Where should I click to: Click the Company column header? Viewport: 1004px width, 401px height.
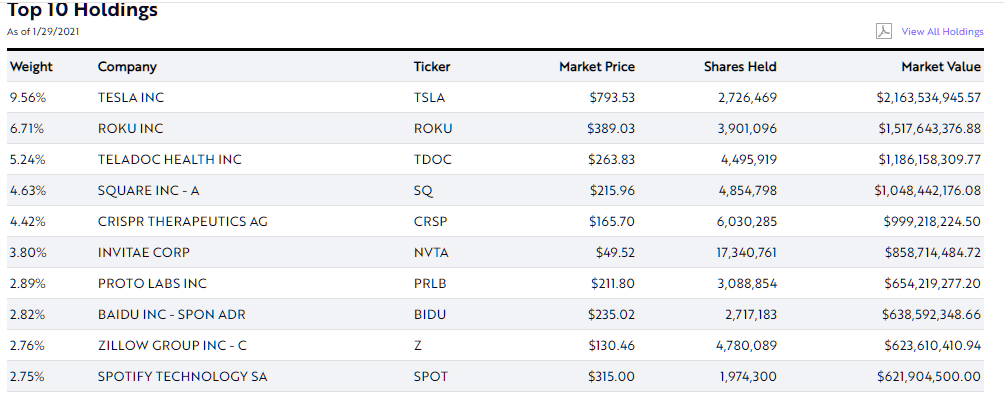pos(127,67)
